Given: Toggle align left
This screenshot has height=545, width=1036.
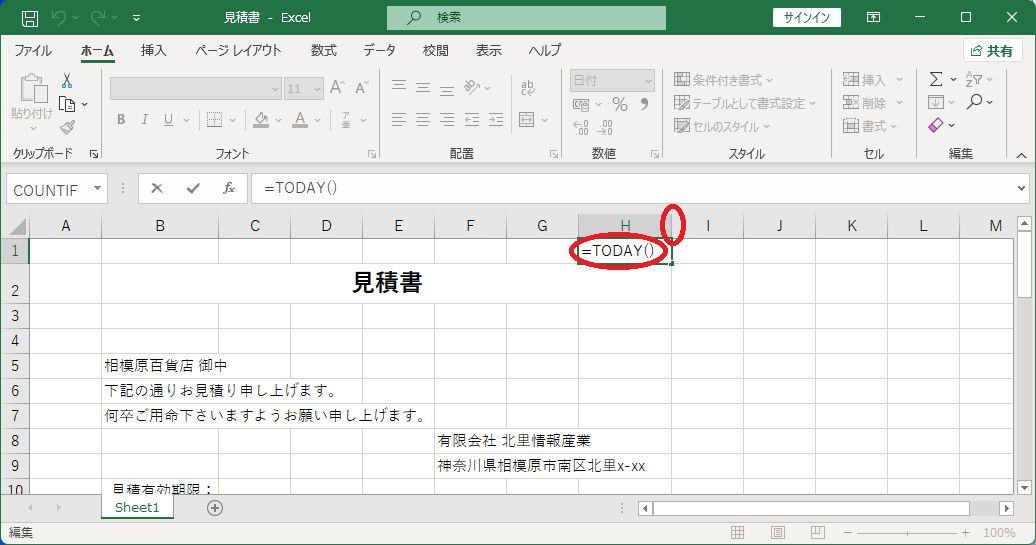Looking at the screenshot, I should [x=398, y=120].
